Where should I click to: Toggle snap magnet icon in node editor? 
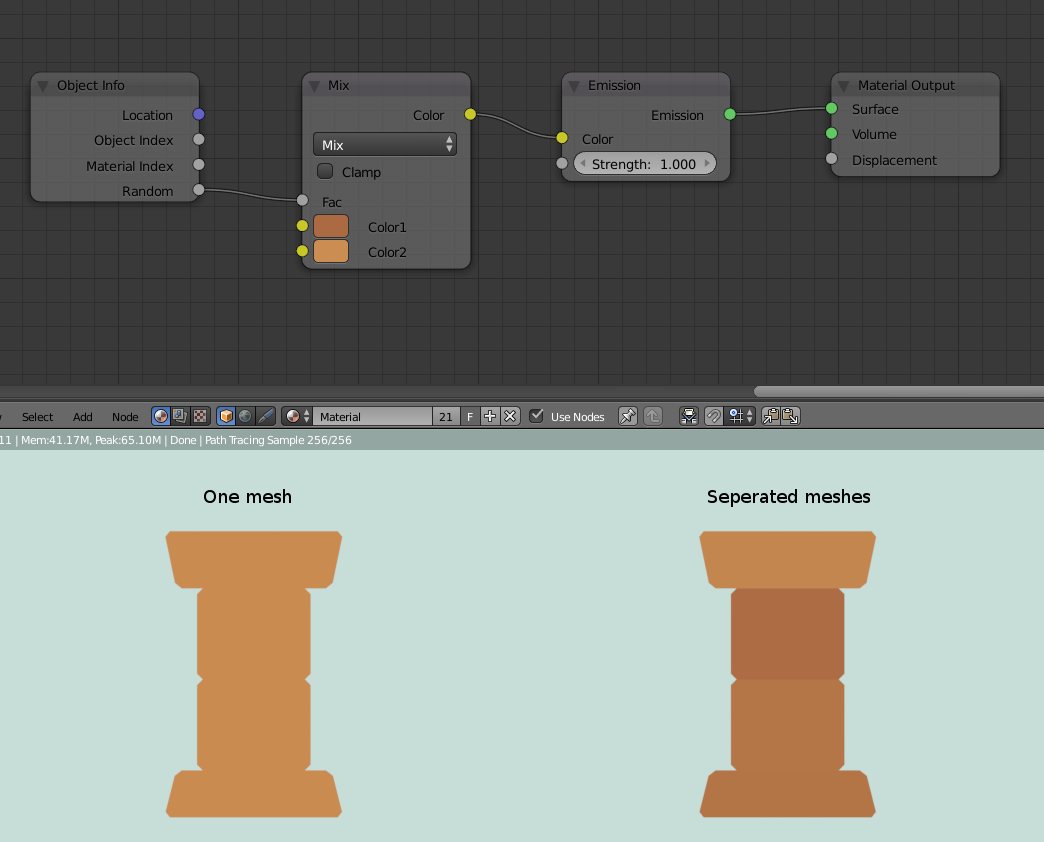click(x=713, y=417)
